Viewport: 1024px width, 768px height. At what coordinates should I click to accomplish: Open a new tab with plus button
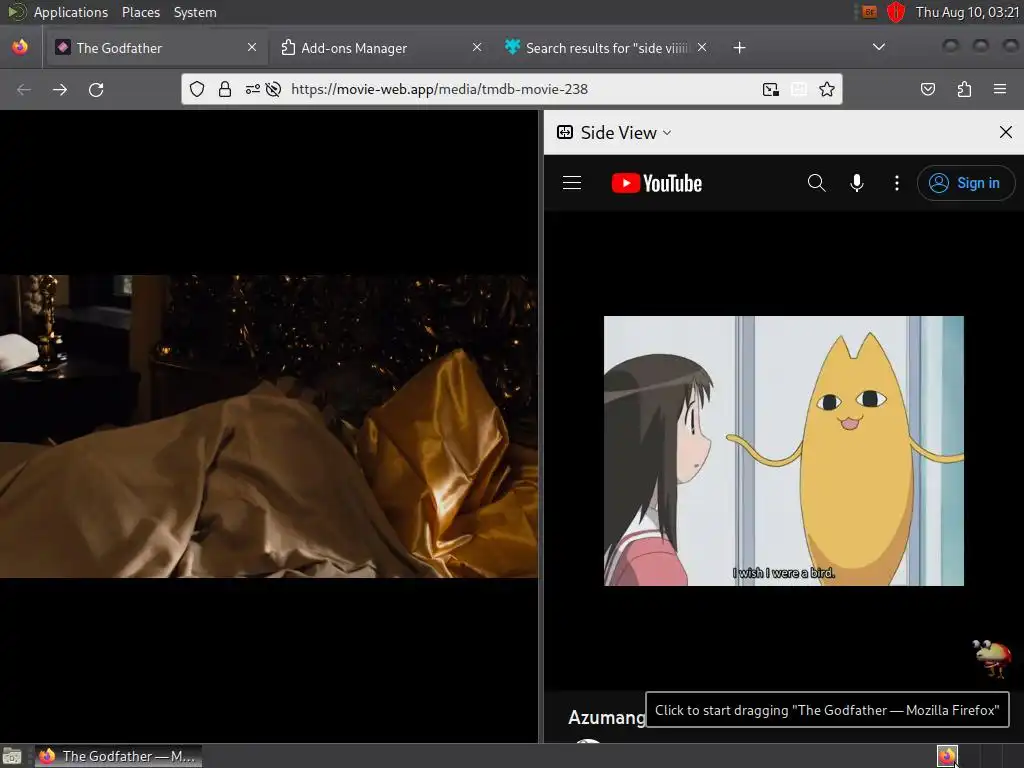pyautogui.click(x=739, y=48)
